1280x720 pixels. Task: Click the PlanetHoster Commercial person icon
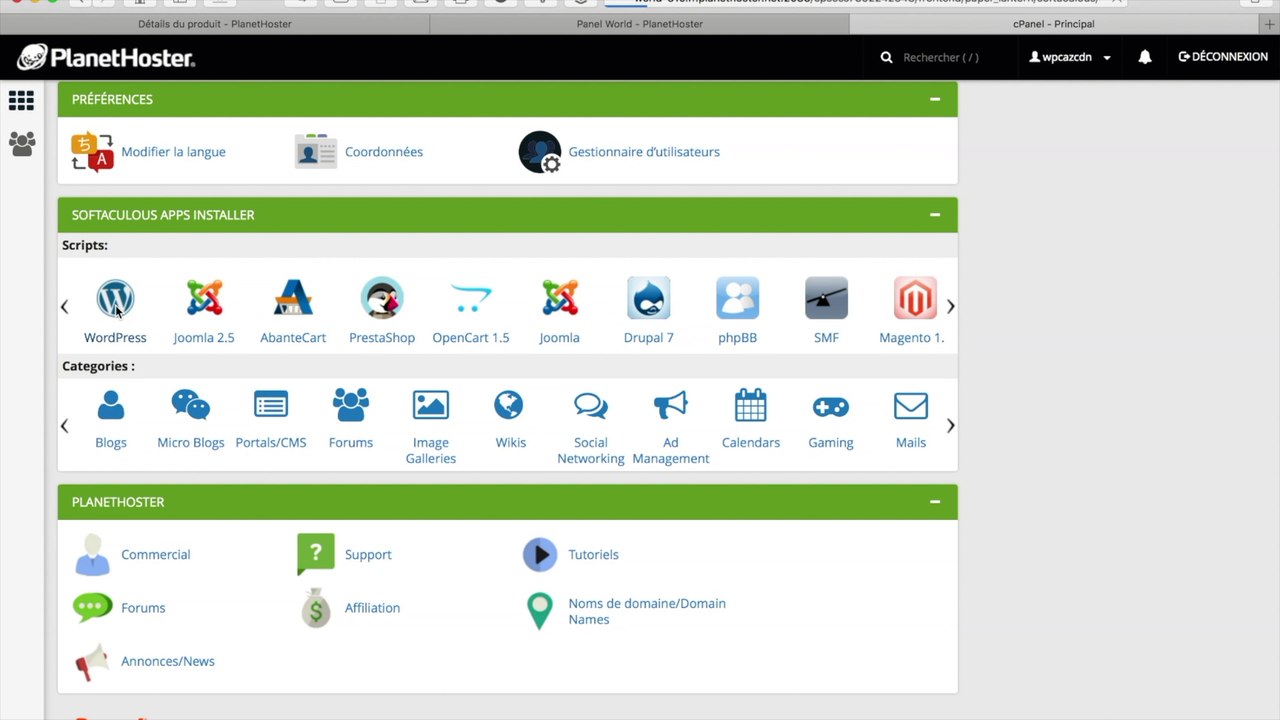coord(92,554)
